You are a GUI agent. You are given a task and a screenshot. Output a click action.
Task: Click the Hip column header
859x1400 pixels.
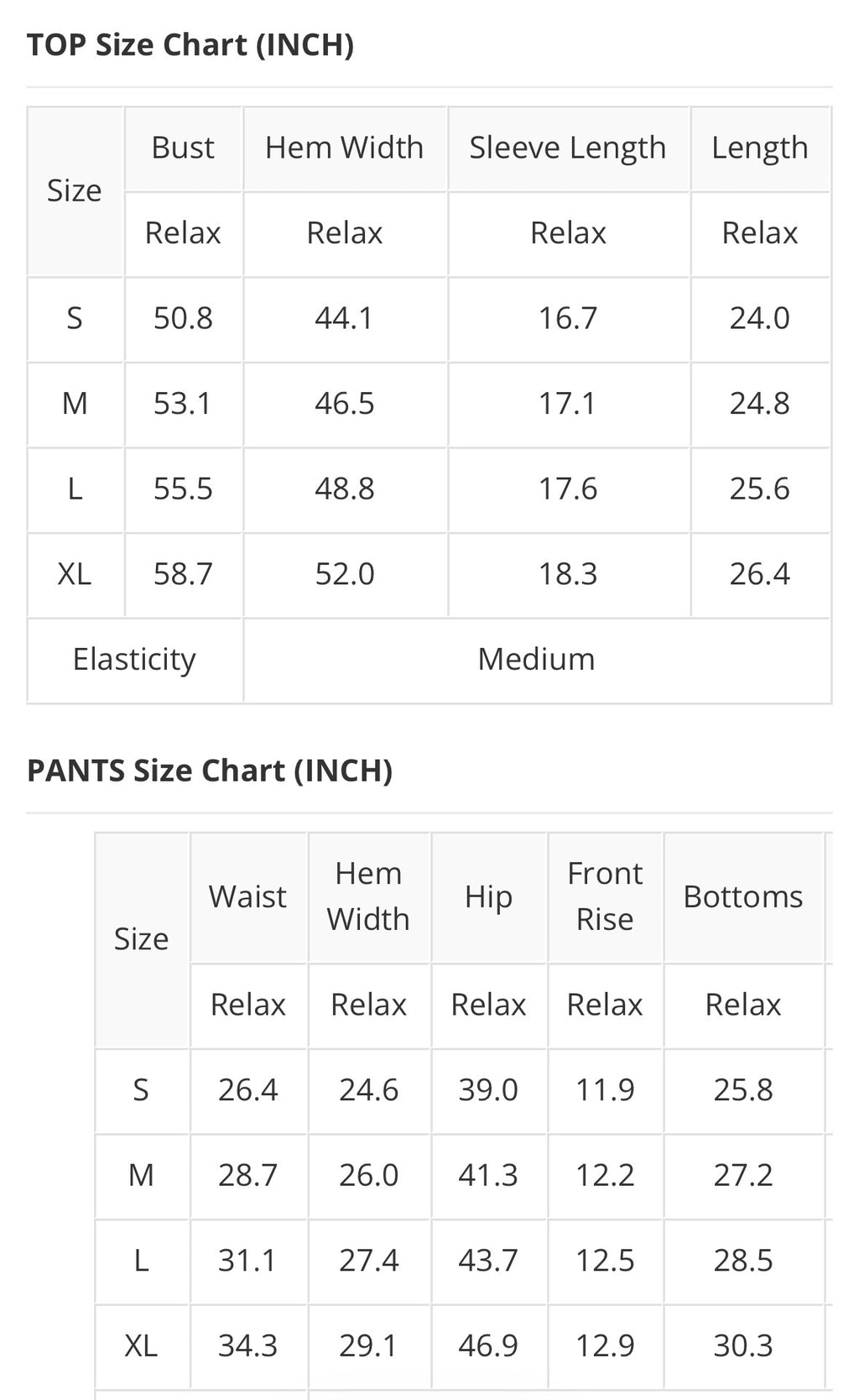tap(489, 897)
